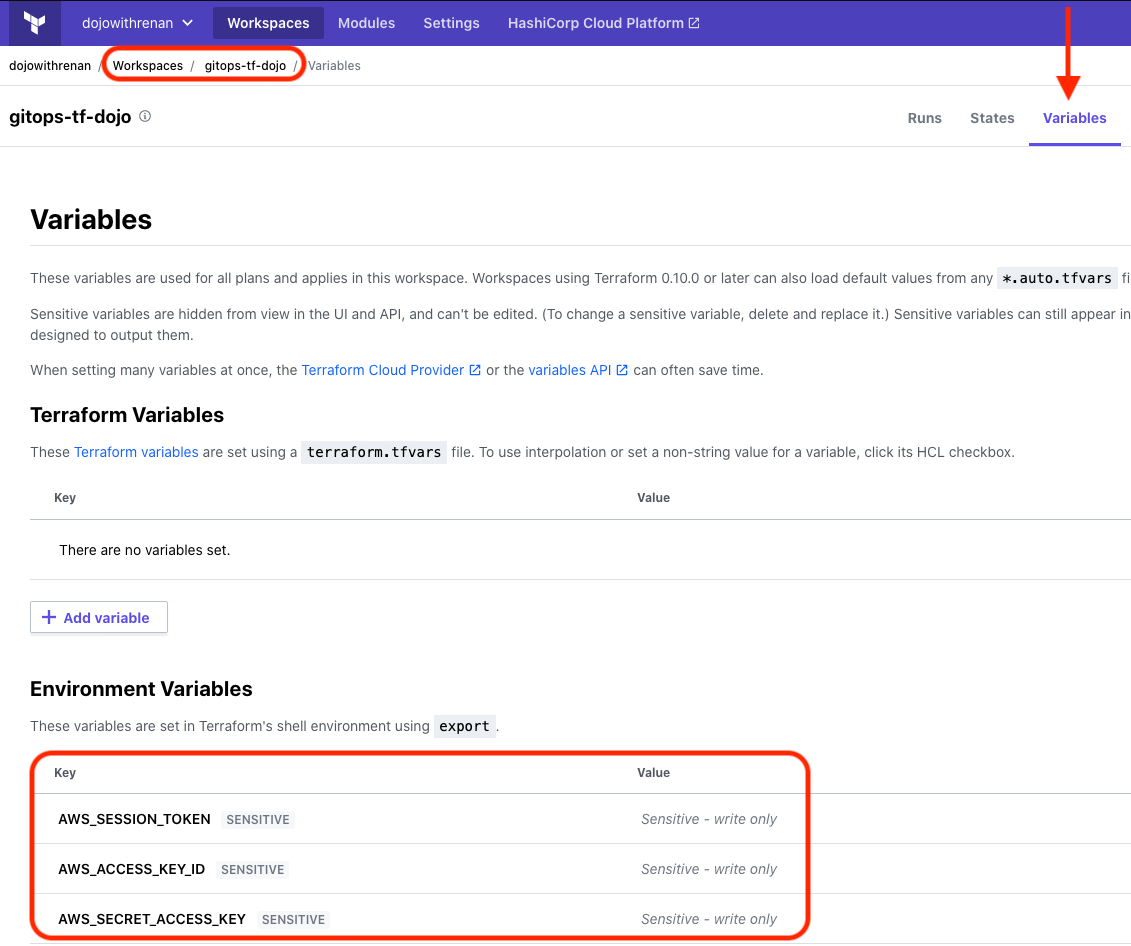Click the Add variable button

tap(99, 617)
